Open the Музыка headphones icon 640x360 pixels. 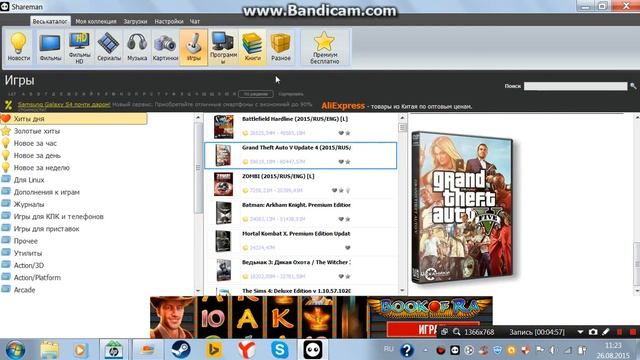click(x=137, y=47)
